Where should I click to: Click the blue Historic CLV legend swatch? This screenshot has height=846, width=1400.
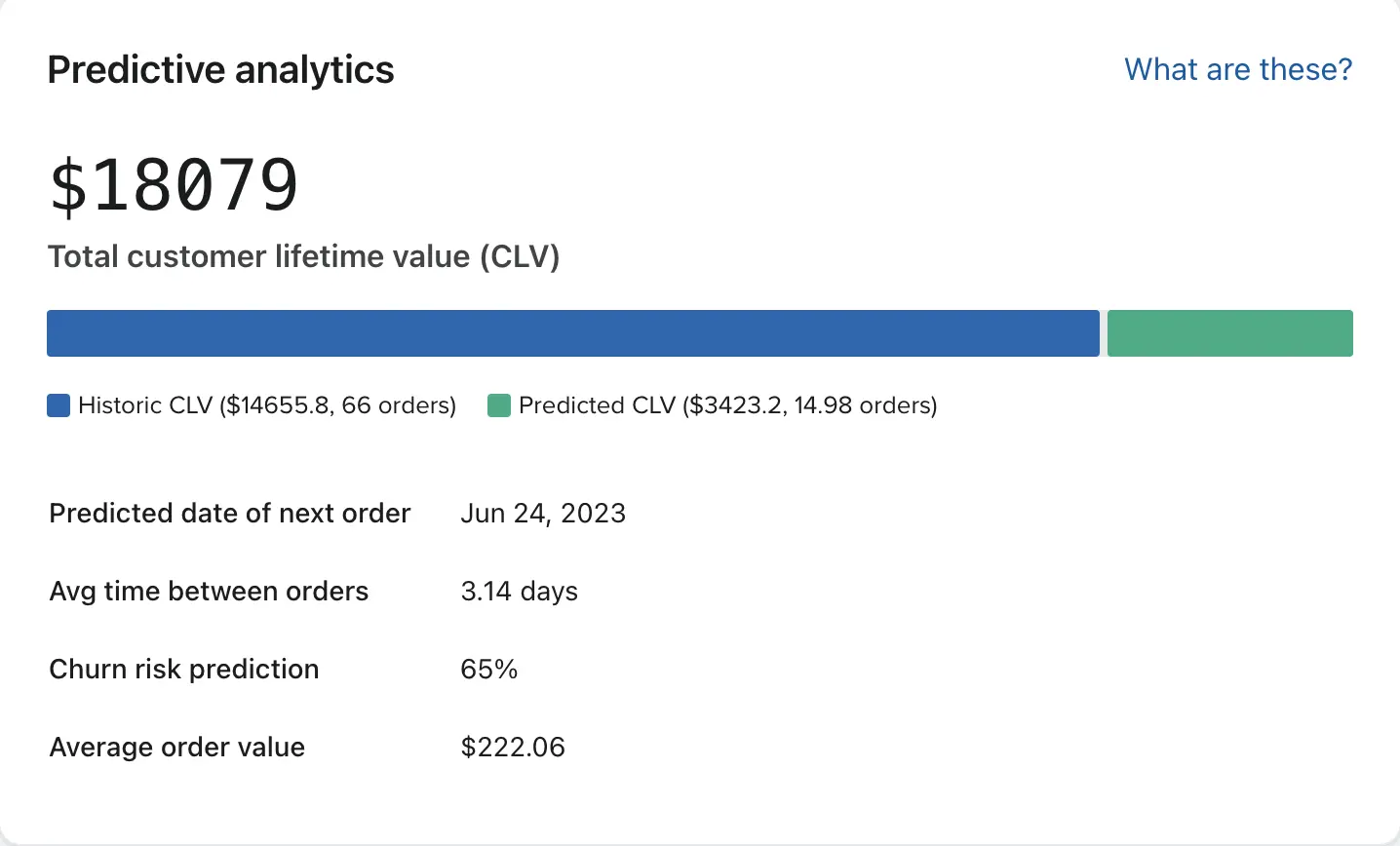(x=58, y=405)
